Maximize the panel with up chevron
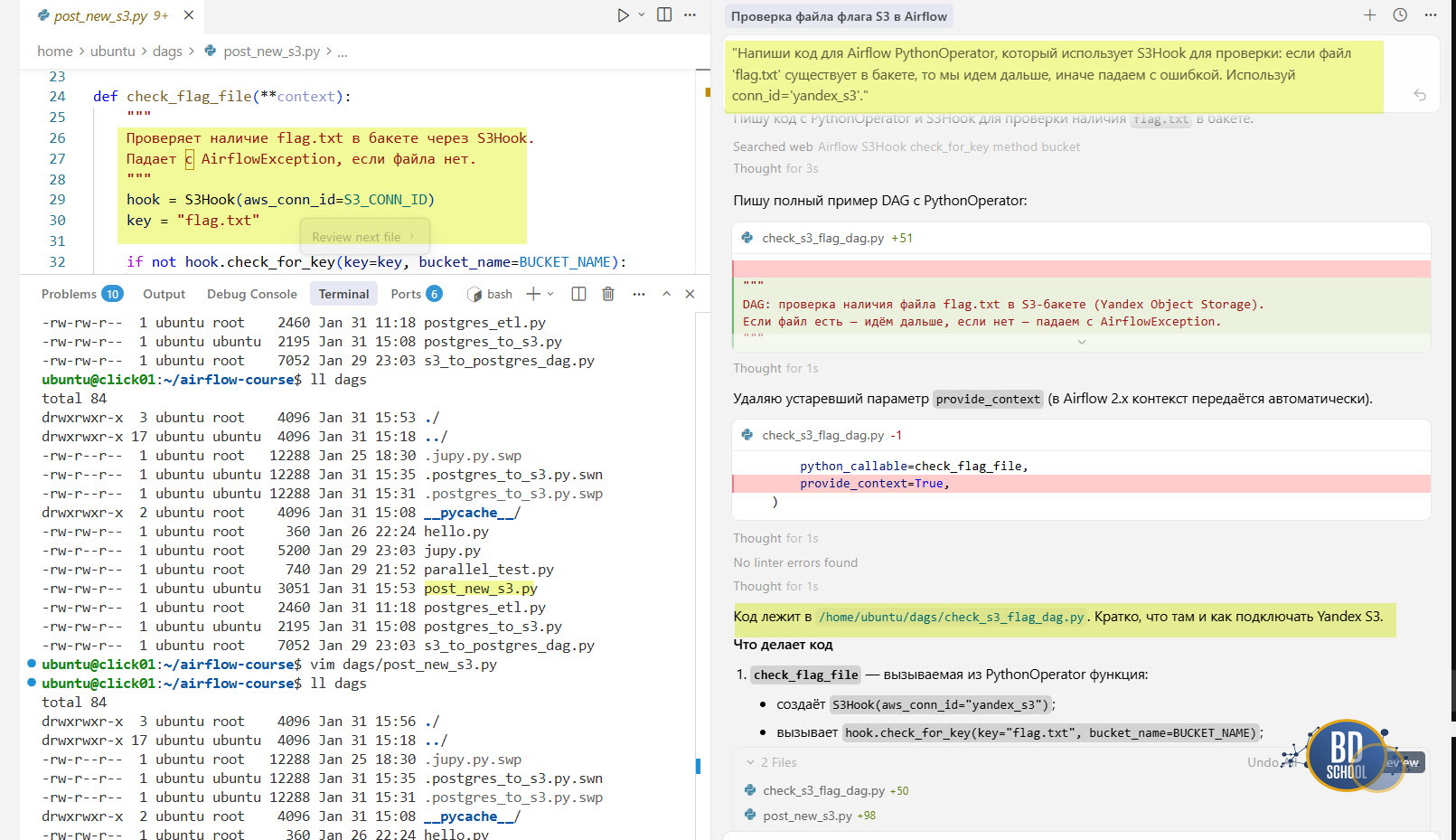 [x=666, y=294]
